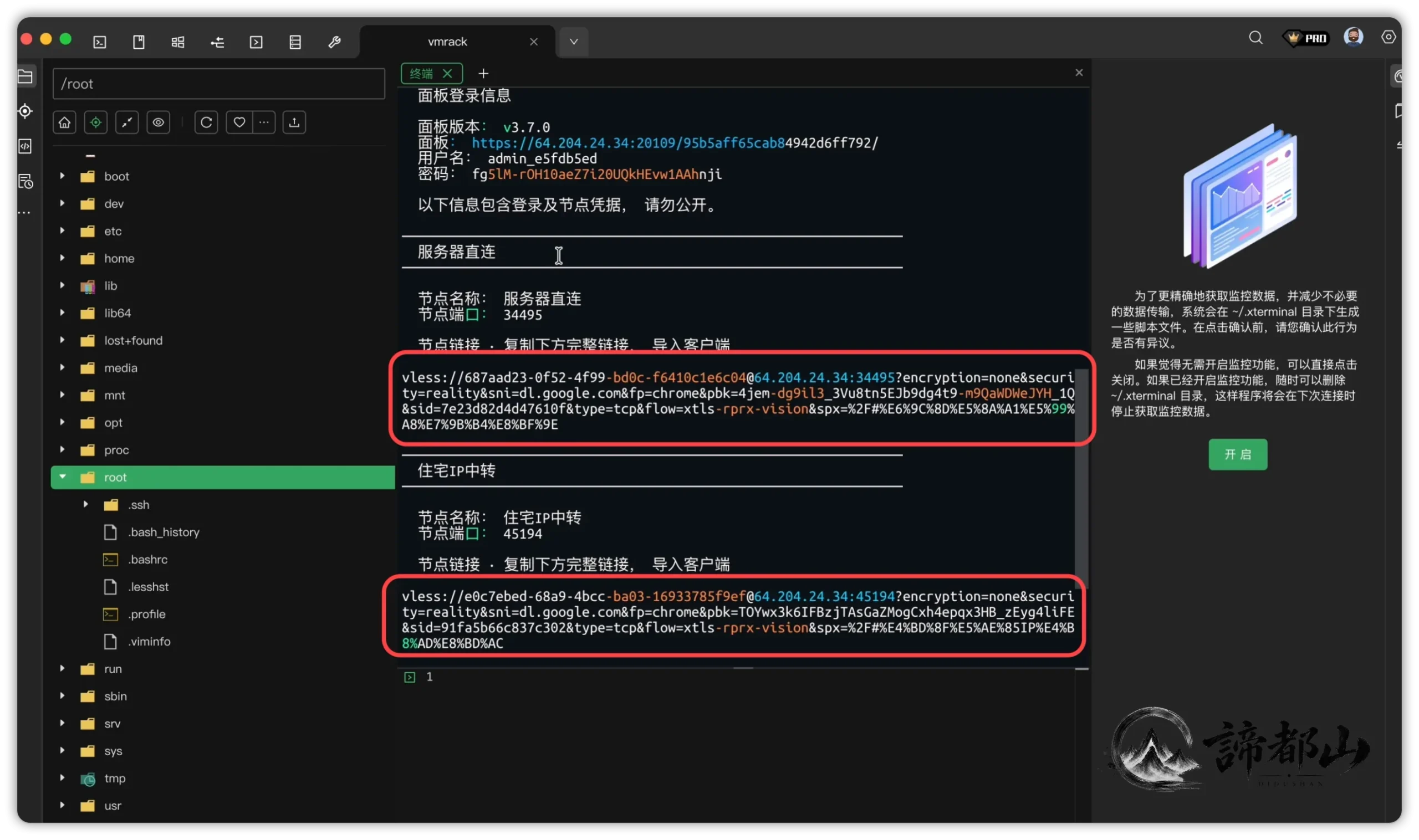
Task: Select the 终端 terminal tab
Action: [421, 74]
